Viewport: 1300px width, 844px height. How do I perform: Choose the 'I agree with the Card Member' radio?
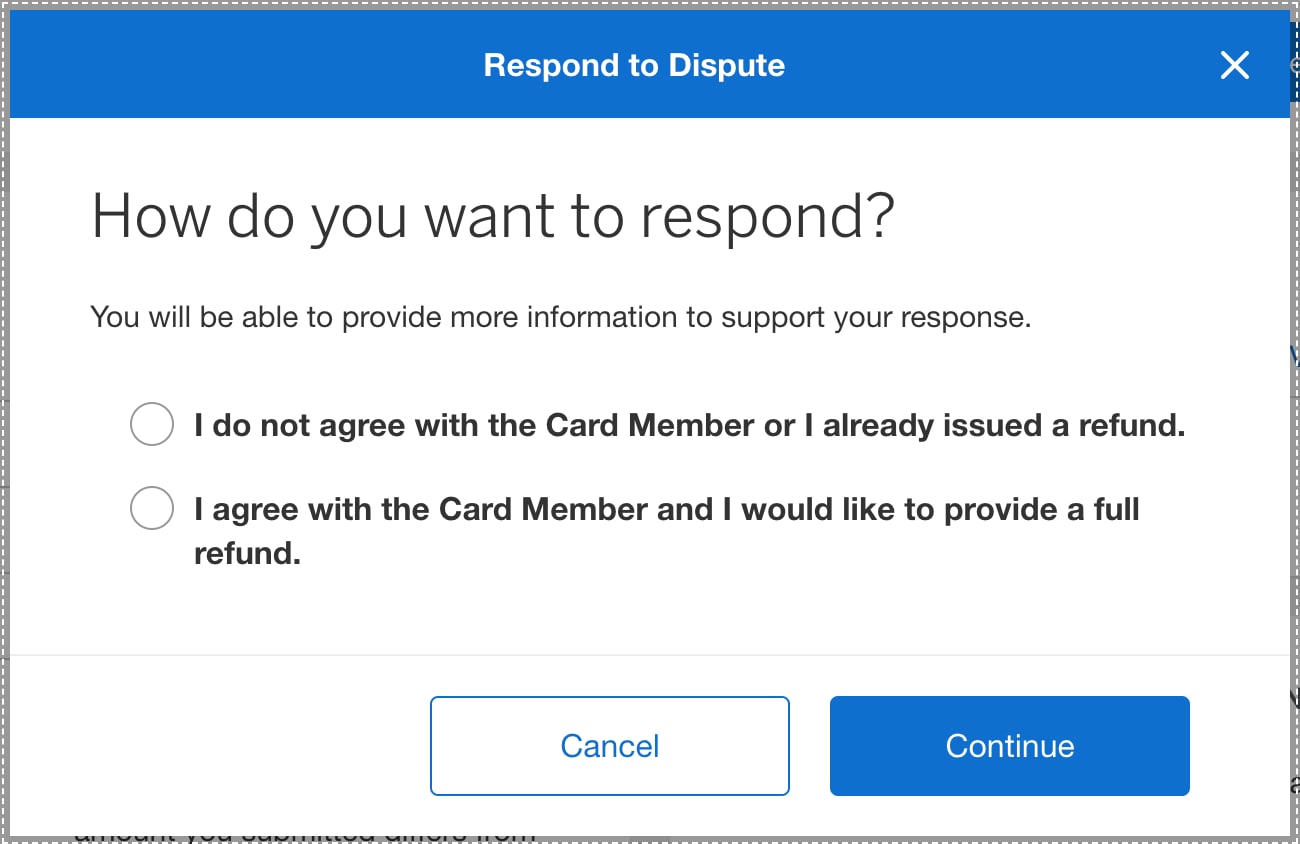tap(152, 509)
